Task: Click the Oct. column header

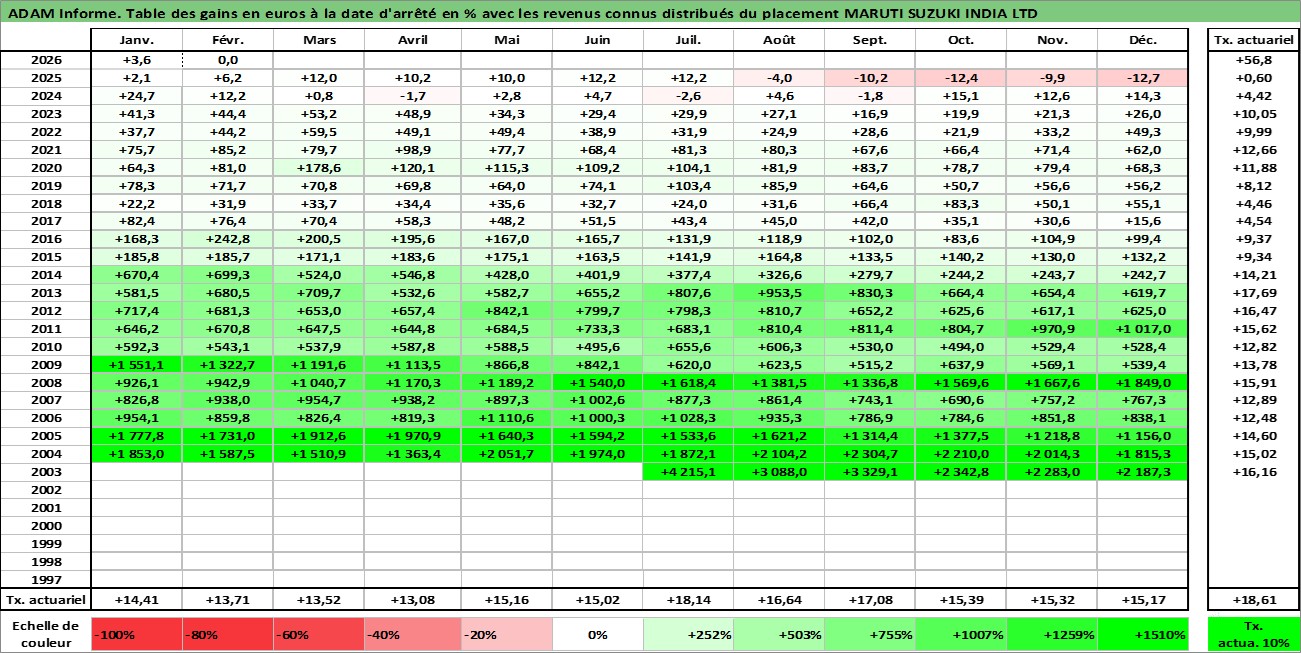Action: [961, 40]
